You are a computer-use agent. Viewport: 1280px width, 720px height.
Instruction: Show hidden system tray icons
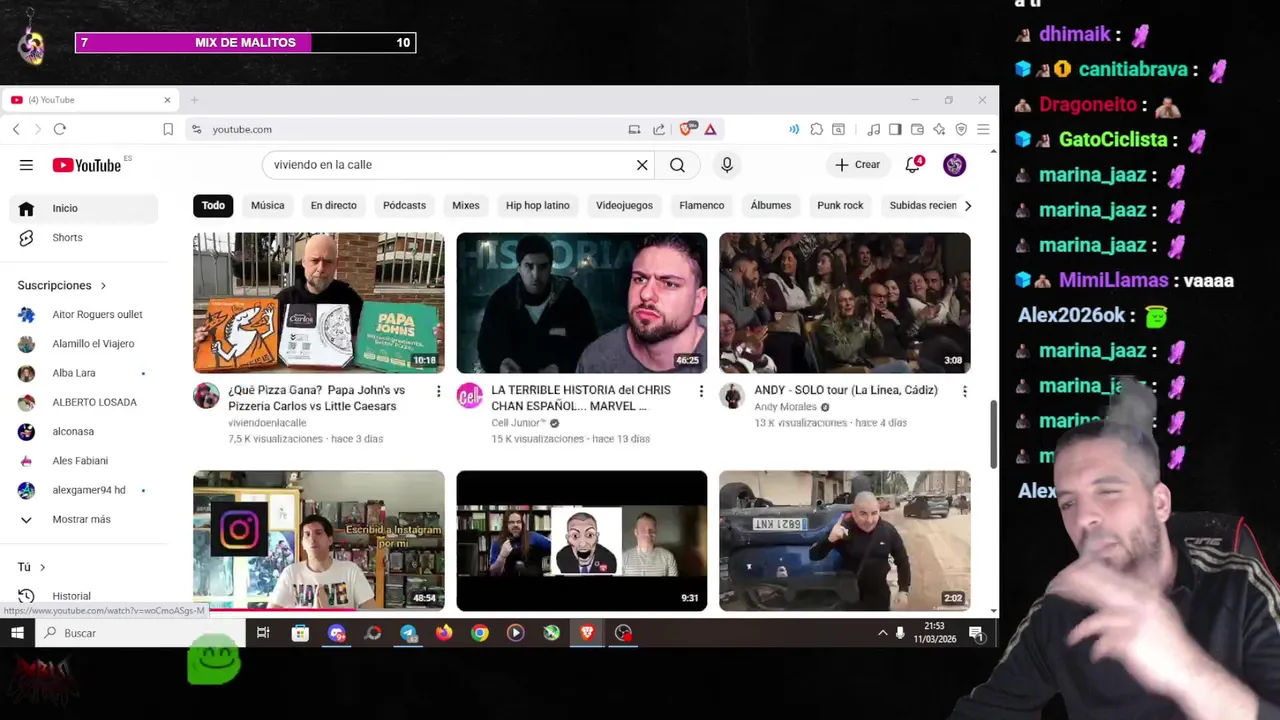(882, 632)
